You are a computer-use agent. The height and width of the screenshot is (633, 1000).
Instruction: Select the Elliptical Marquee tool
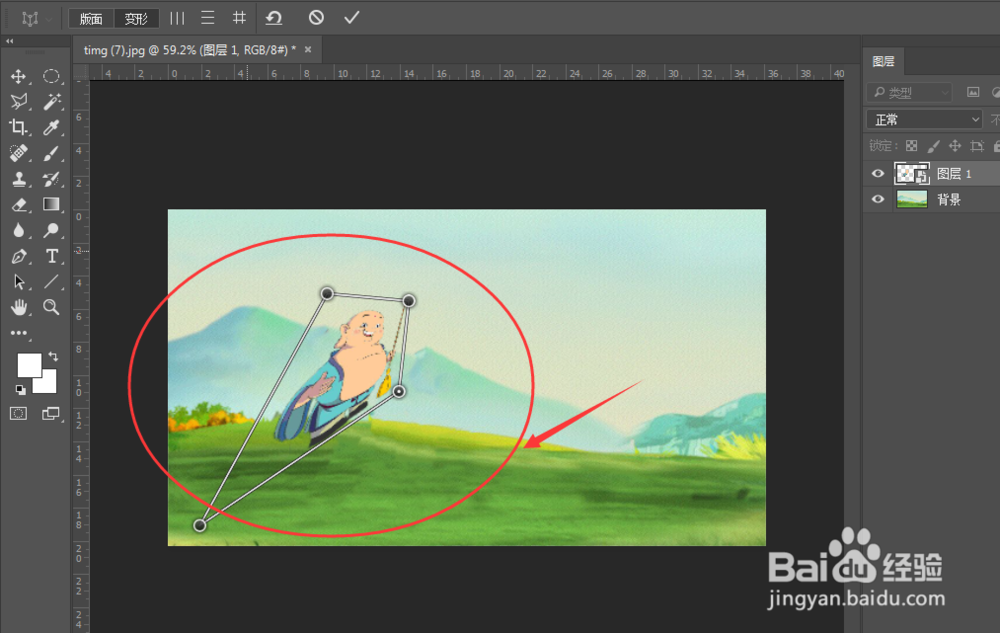click(x=51, y=76)
